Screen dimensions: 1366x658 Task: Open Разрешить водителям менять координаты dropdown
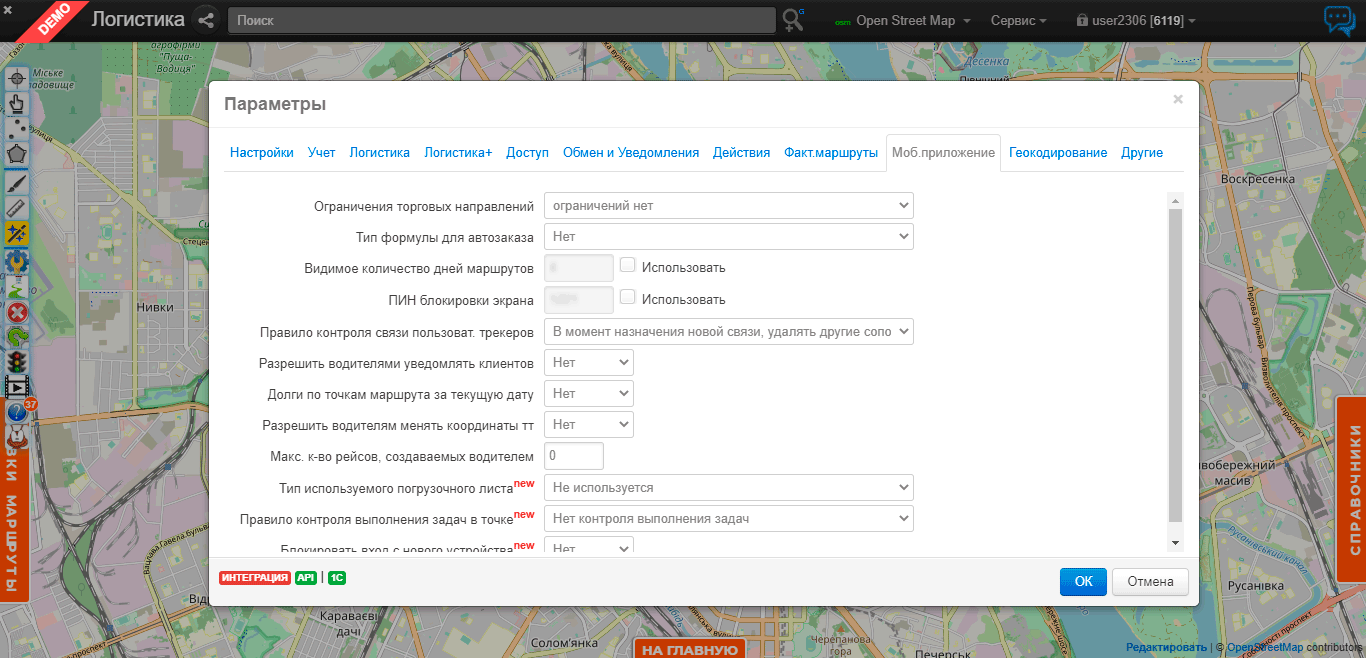(x=589, y=424)
